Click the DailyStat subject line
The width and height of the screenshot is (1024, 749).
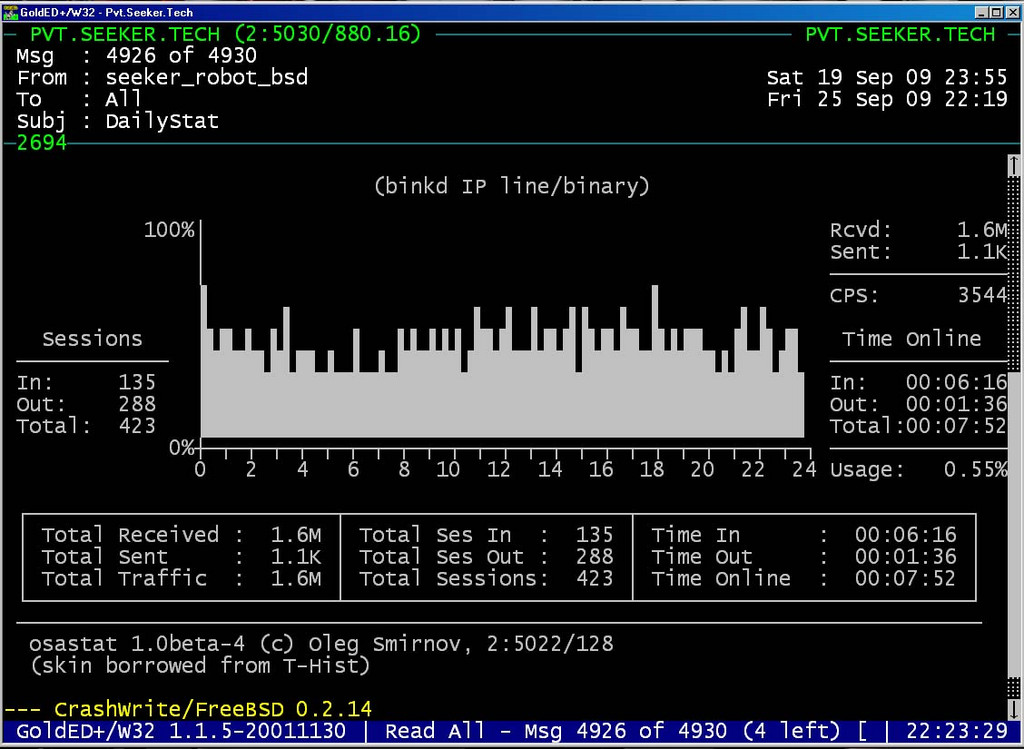162,122
